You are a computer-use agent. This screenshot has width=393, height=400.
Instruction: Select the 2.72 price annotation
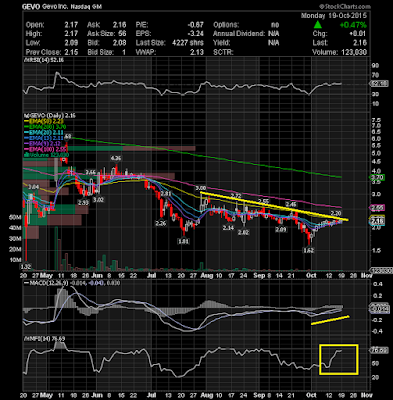pyautogui.click(x=236, y=196)
